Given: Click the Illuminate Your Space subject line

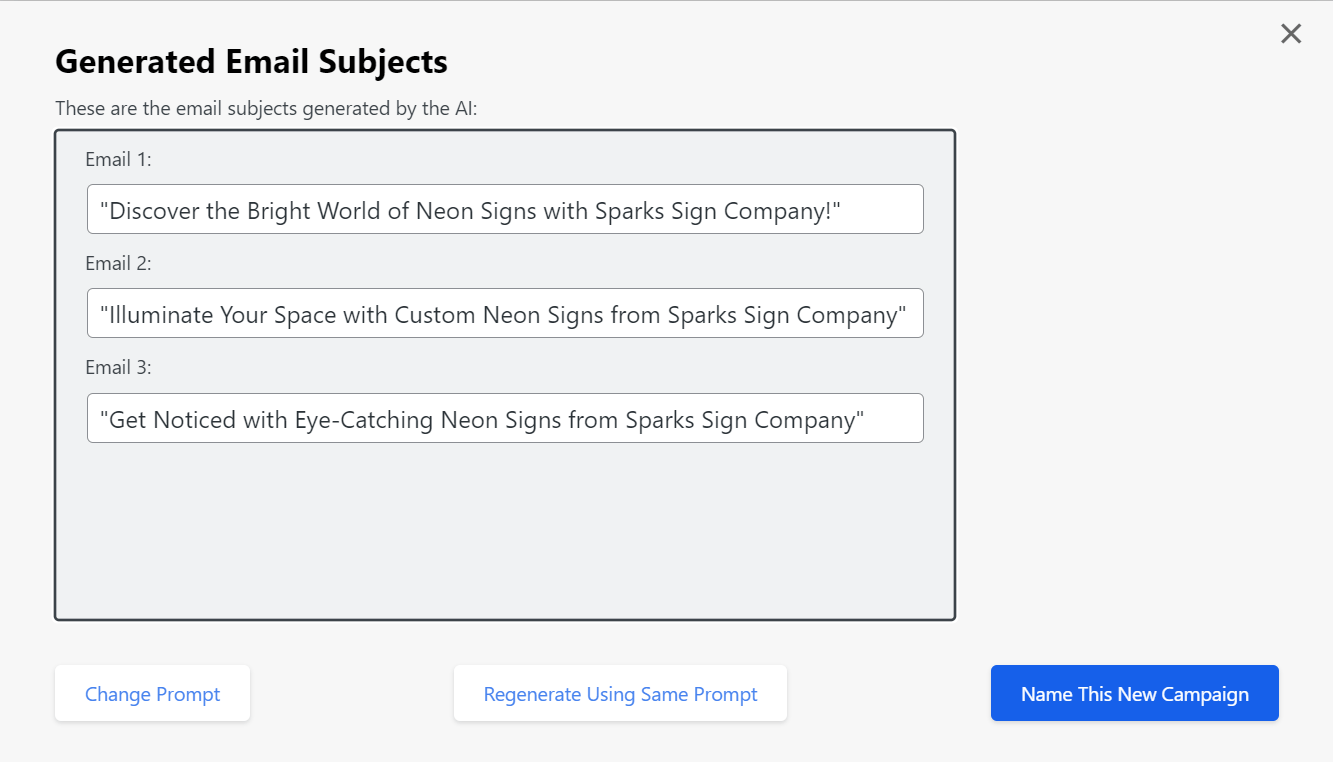Looking at the screenshot, I should click(x=505, y=313).
